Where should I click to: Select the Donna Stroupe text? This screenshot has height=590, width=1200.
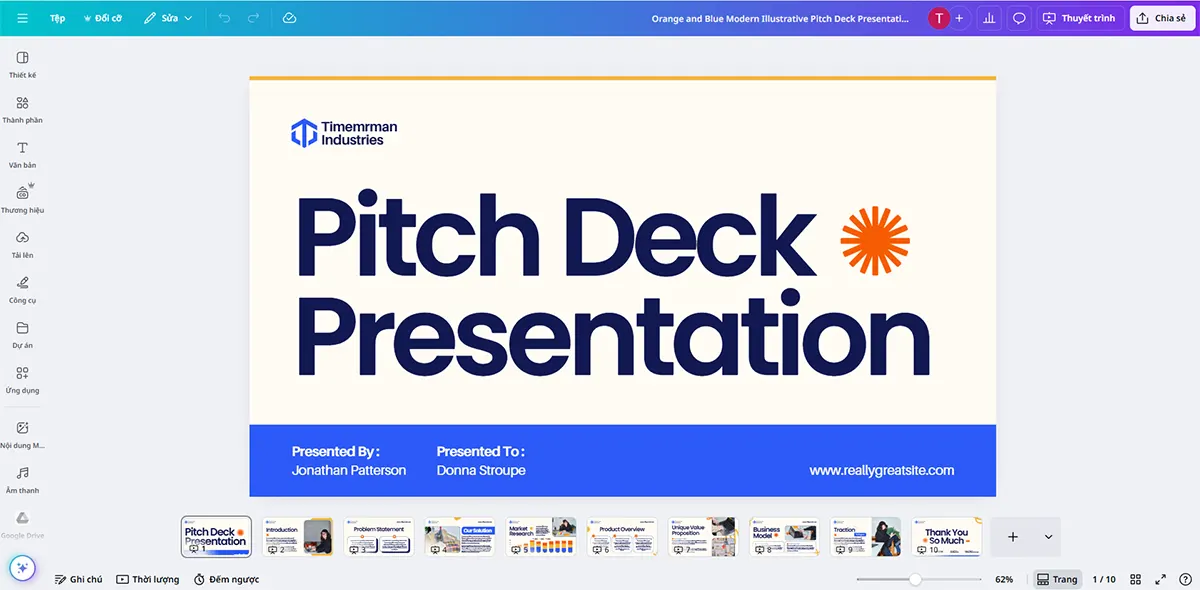[481, 470]
